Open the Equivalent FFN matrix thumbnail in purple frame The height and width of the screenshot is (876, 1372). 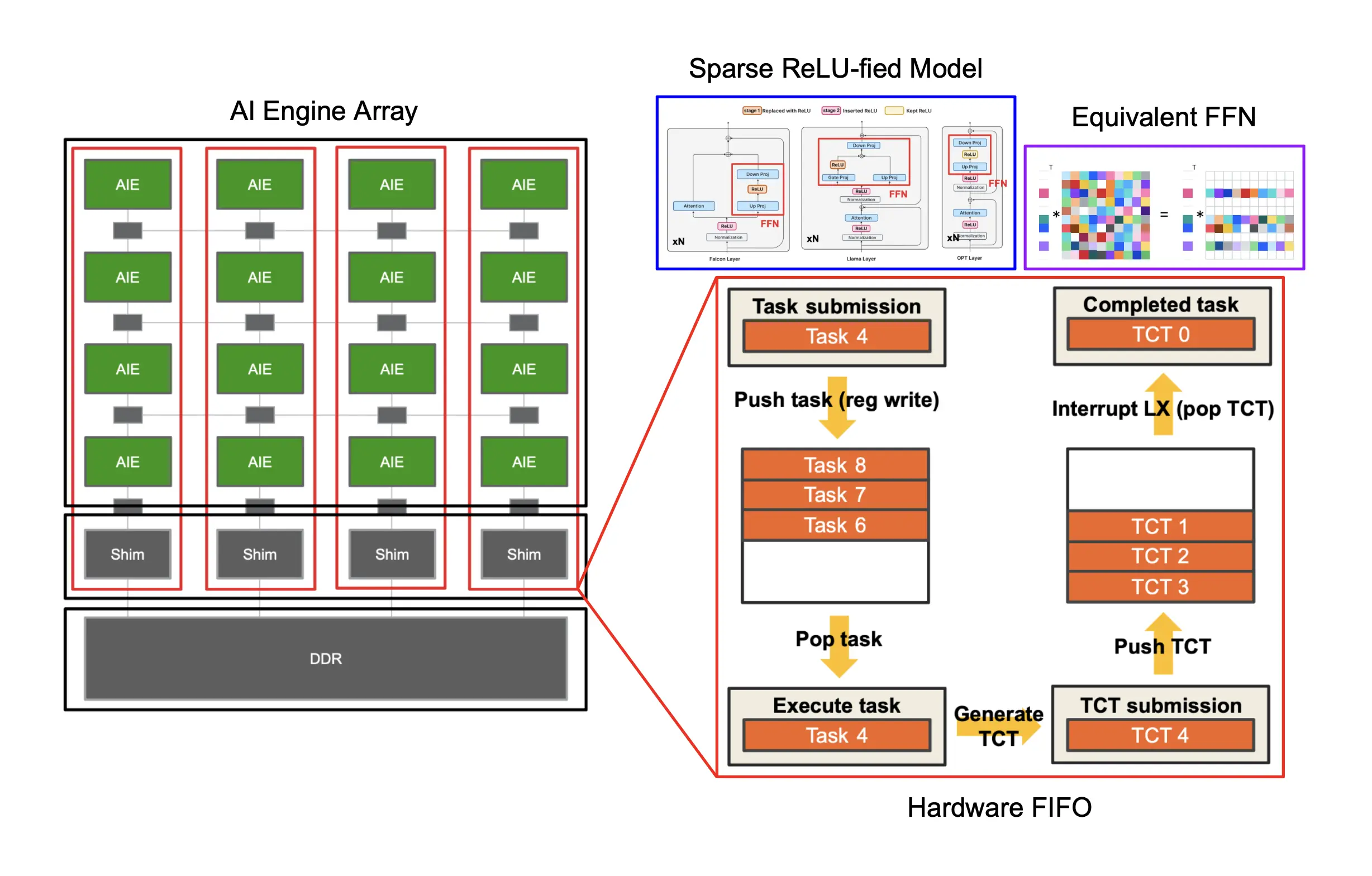pos(1164,207)
